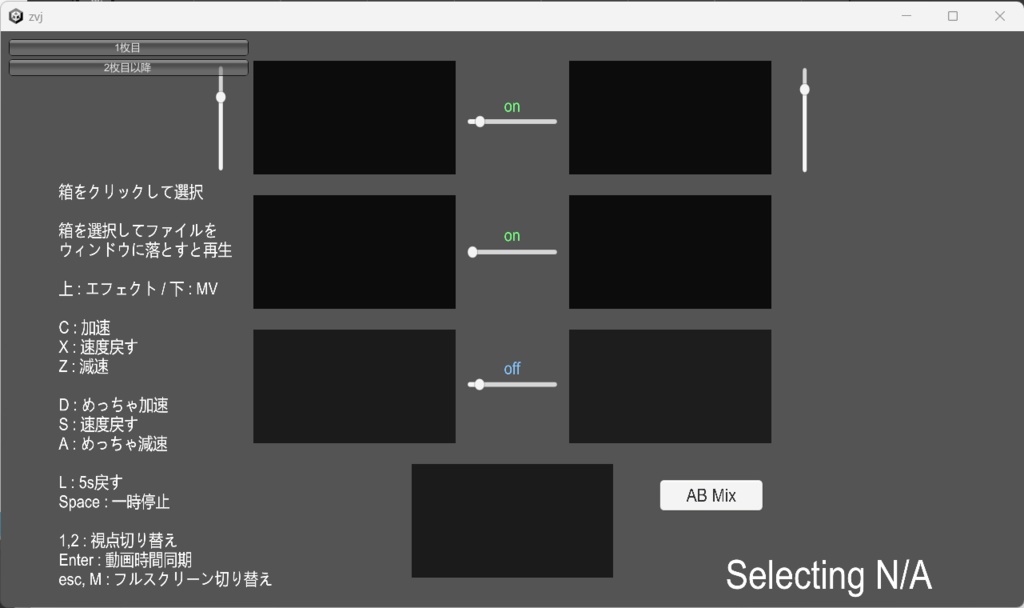This screenshot has height=608, width=1024.
Task: Select the bottom-left video preview box
Action: [x=355, y=385]
